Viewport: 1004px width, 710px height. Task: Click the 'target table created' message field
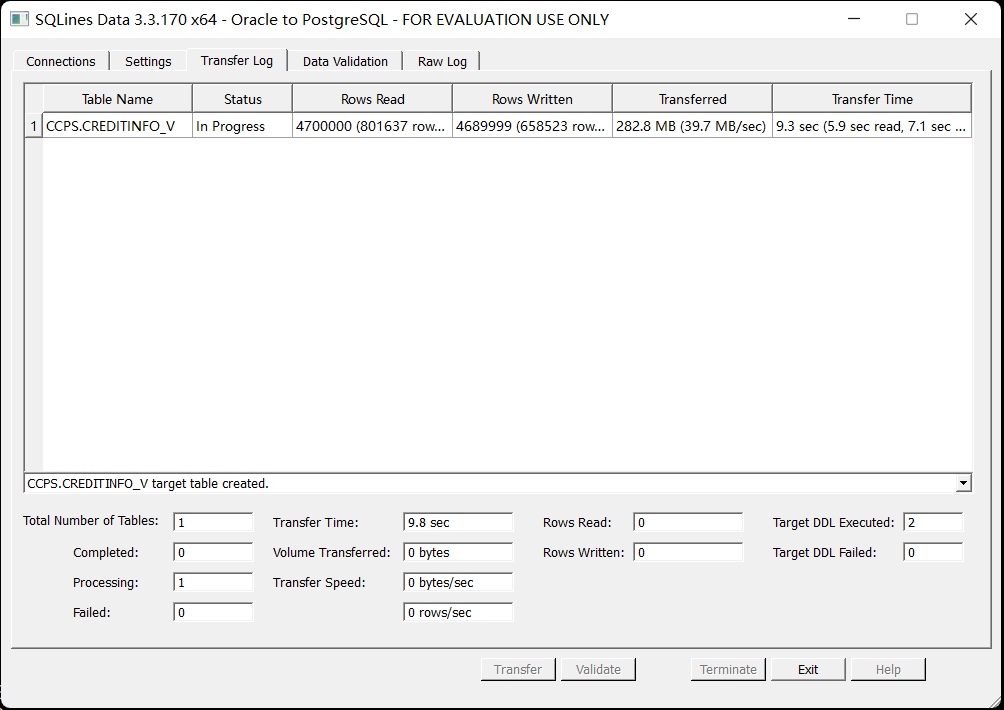tap(490, 483)
